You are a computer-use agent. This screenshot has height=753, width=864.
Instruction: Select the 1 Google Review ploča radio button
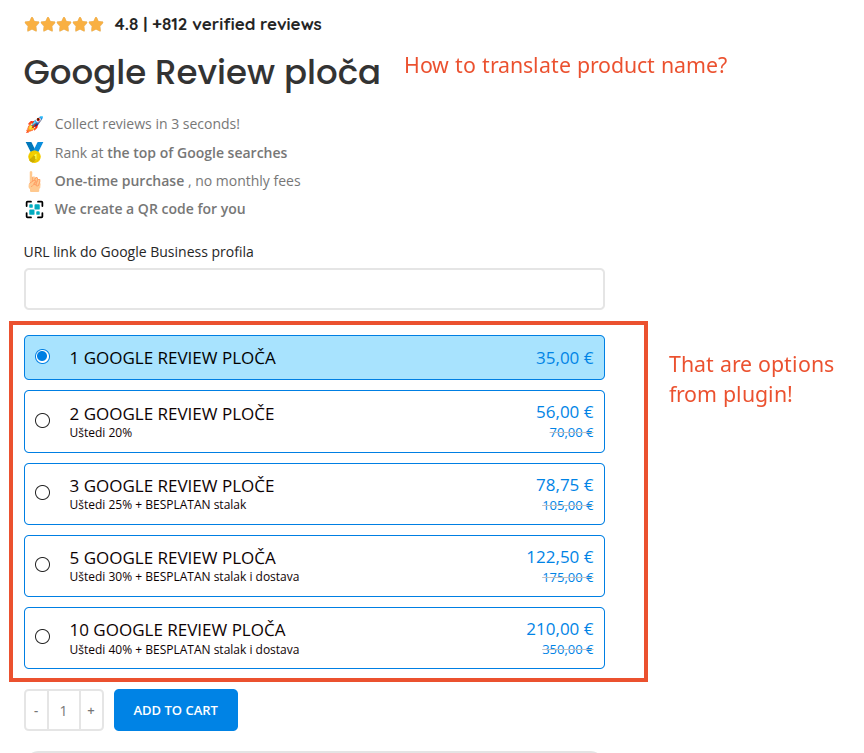(x=42, y=356)
